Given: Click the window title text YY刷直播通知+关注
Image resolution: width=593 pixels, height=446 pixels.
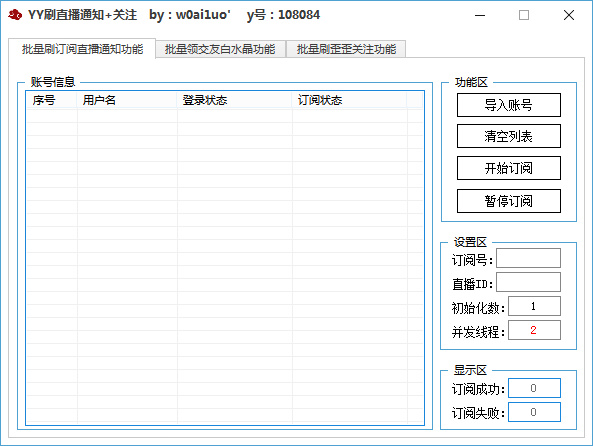Looking at the screenshot, I should click(82, 15).
